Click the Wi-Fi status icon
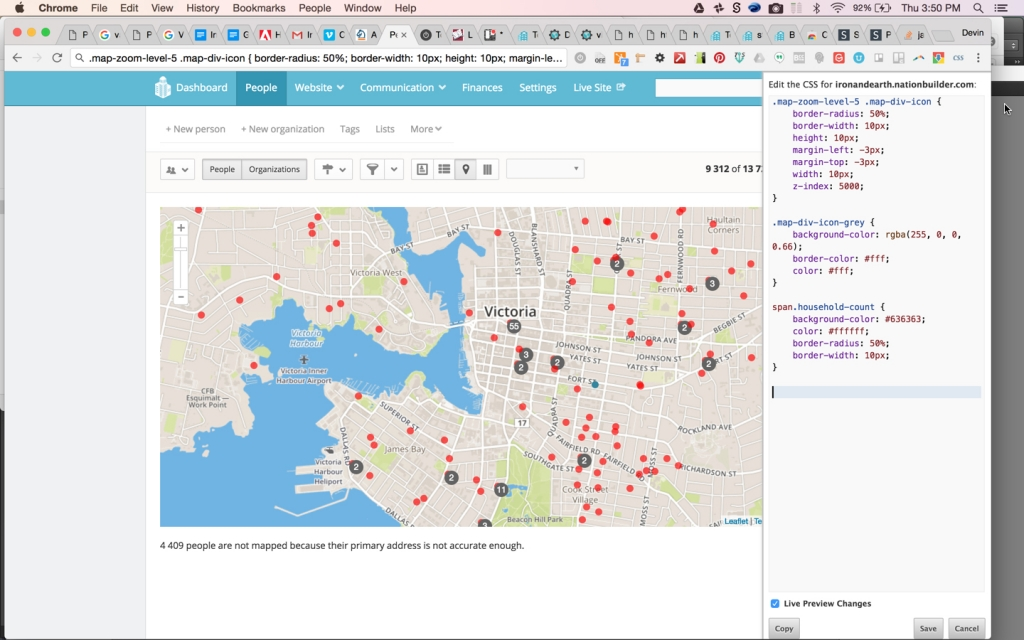Image resolution: width=1024 pixels, height=640 pixels. 837,8
